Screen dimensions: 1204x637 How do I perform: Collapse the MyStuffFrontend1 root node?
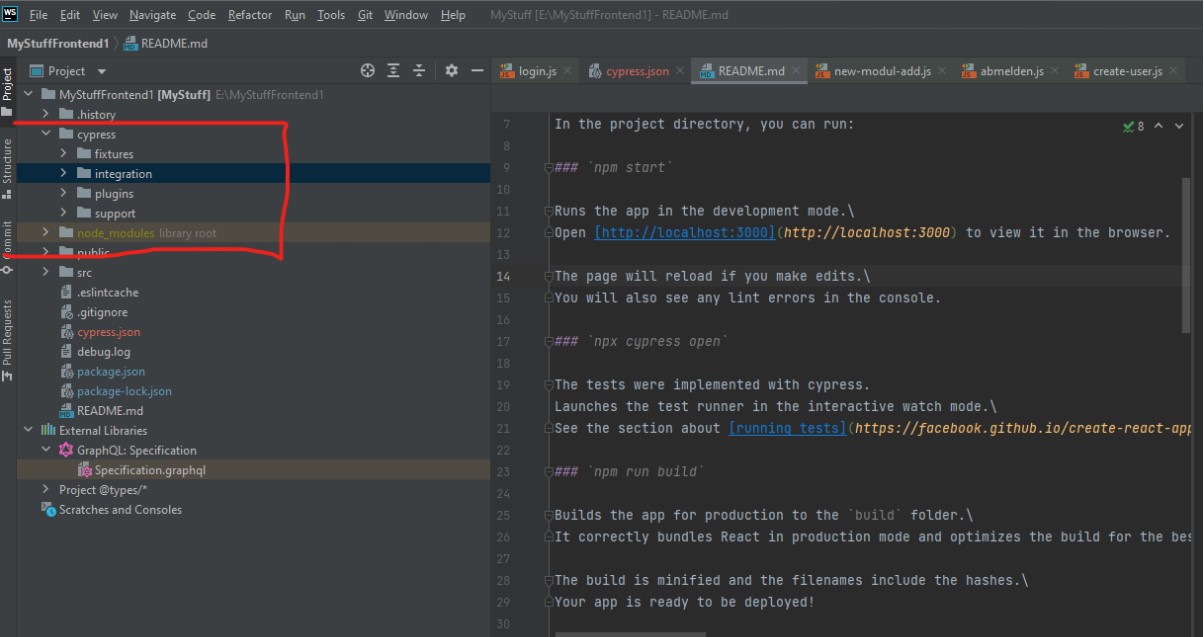27,95
